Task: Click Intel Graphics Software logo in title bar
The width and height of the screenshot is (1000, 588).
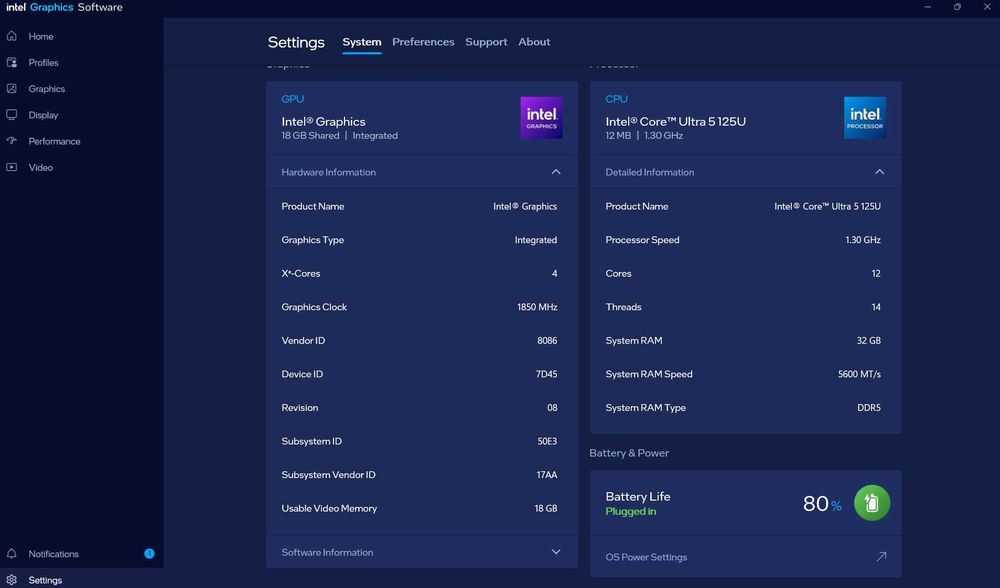Action: 64,7
